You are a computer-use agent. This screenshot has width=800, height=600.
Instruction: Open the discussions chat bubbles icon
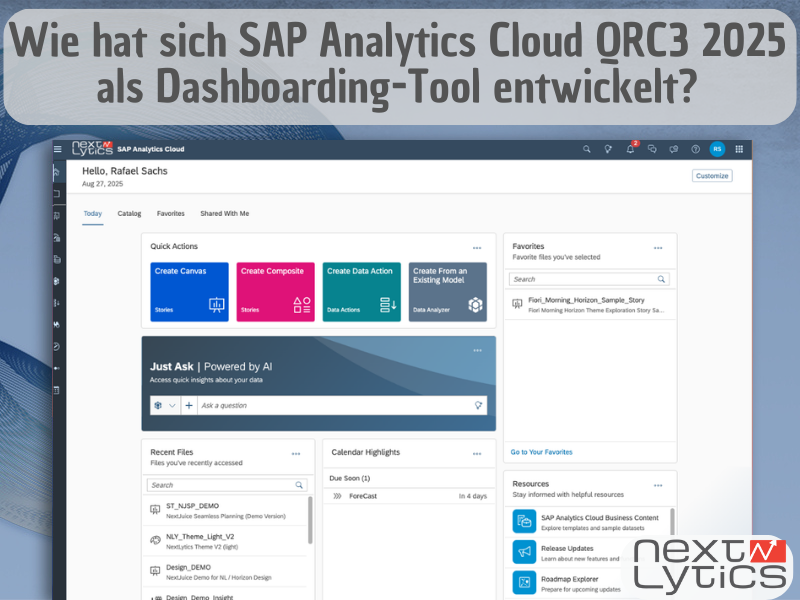click(652, 149)
